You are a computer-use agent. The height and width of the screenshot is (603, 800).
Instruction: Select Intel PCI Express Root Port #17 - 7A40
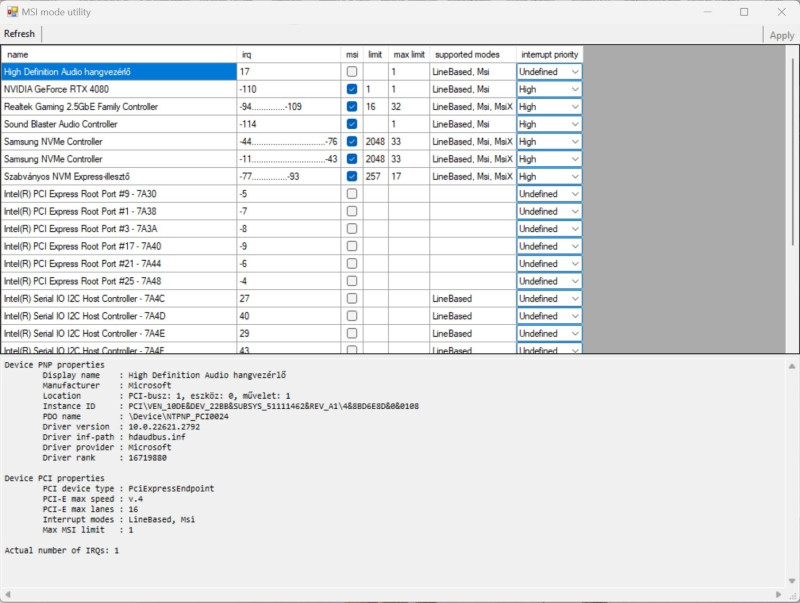pyautogui.click(x=119, y=246)
